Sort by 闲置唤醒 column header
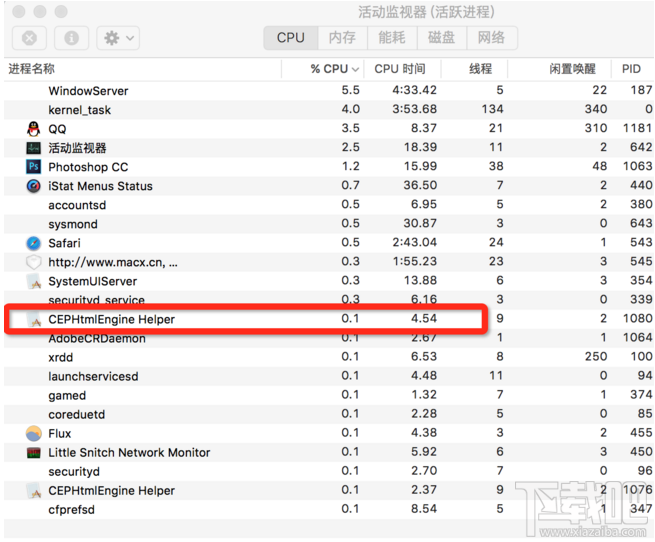The height and width of the screenshot is (542, 655). pyautogui.click(x=559, y=69)
